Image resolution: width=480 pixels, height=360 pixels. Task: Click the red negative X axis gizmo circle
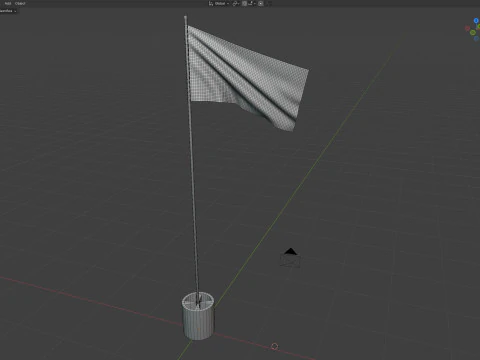[x=467, y=29]
